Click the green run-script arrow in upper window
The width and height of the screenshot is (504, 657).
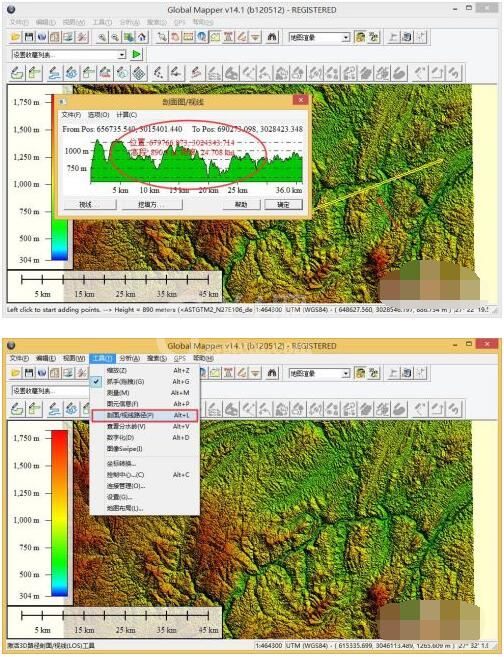point(137,54)
